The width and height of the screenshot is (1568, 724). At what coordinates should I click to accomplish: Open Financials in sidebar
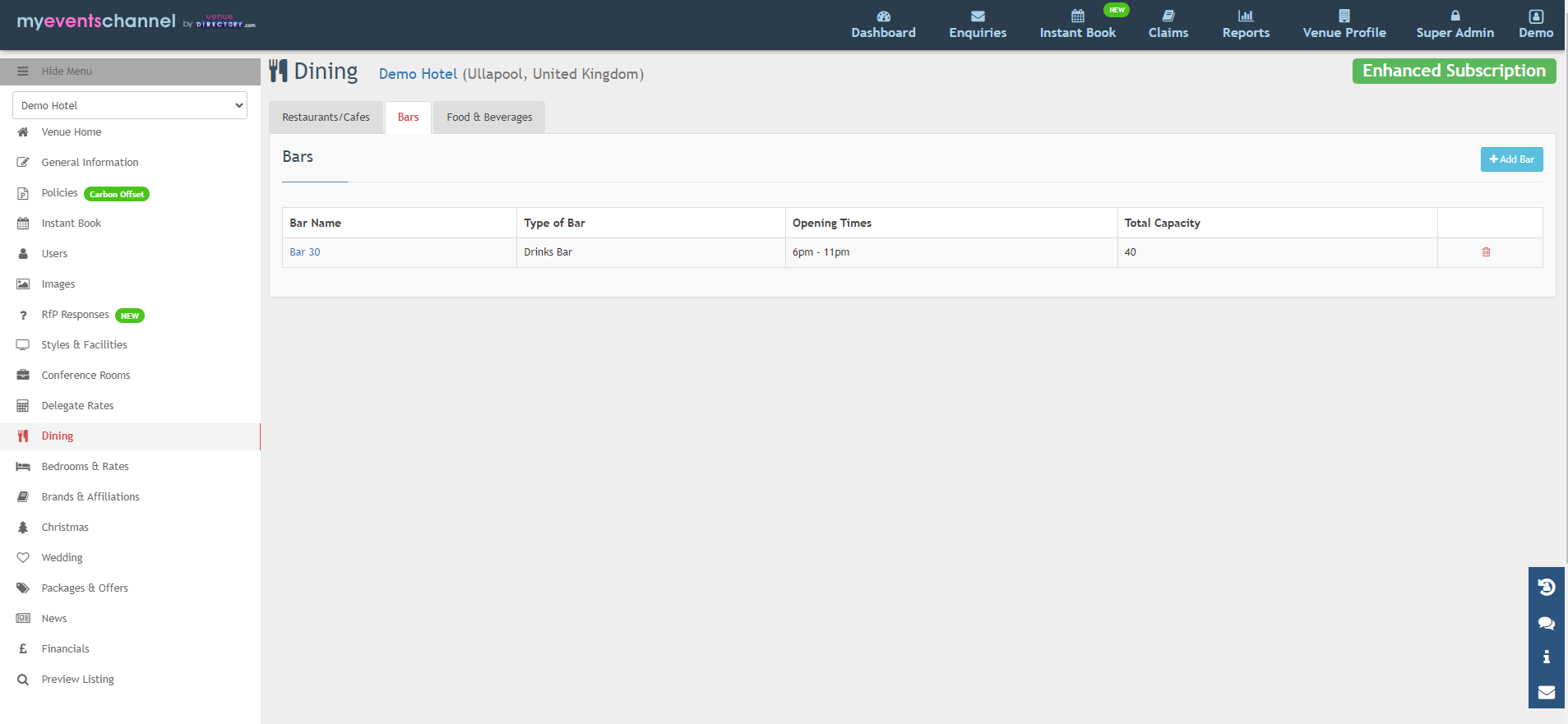coord(65,649)
